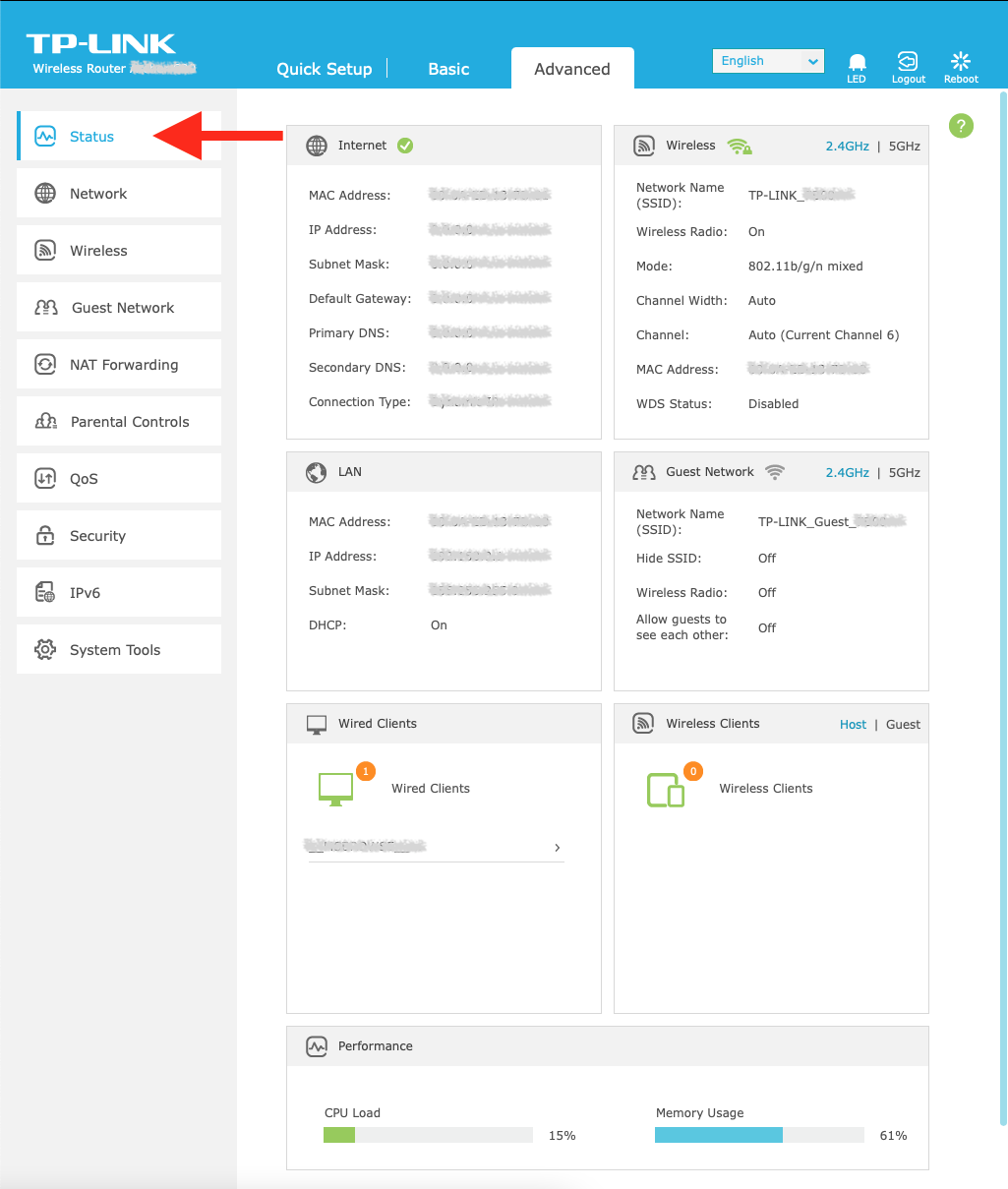Click the Wireless signal icon in sidebar
The width and height of the screenshot is (1008, 1189).
tap(45, 251)
